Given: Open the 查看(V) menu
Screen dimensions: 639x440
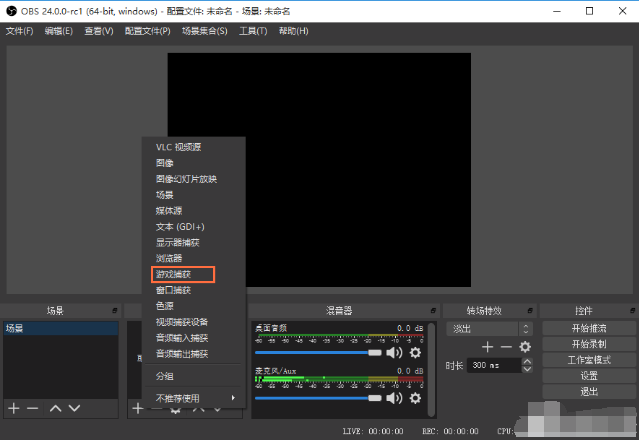Looking at the screenshot, I should click(x=99, y=31).
